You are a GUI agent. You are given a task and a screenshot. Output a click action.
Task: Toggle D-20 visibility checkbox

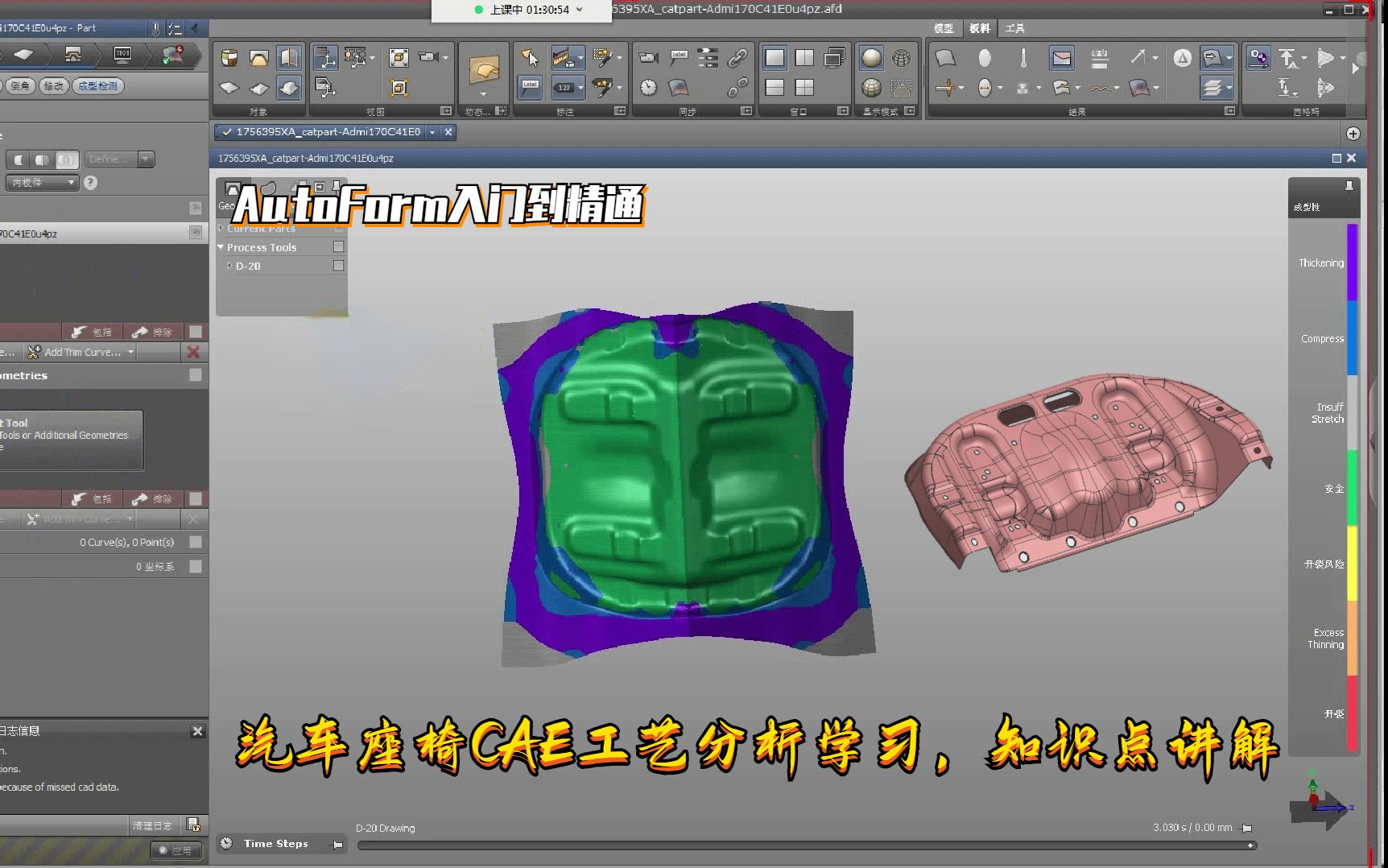pos(338,266)
